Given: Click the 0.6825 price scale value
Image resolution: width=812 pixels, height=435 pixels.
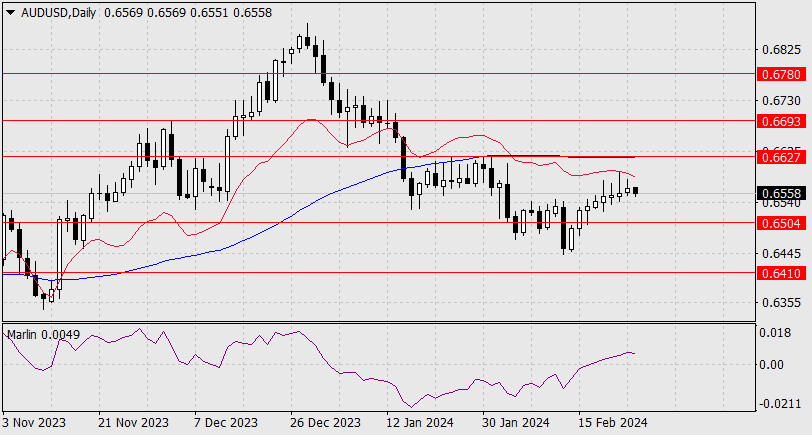Looking at the screenshot, I should click(x=781, y=50).
